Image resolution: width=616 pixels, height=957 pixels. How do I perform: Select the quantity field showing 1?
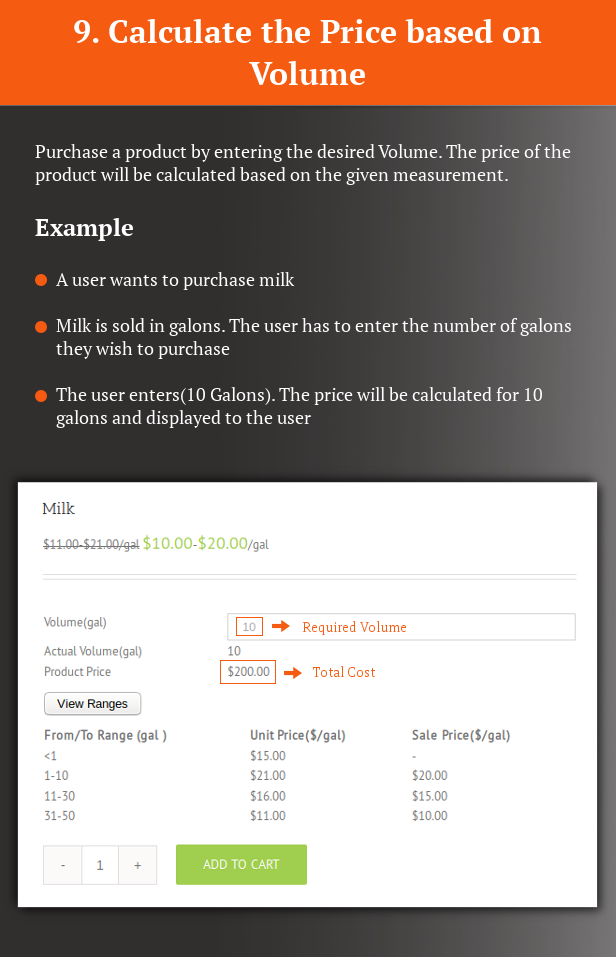100,865
